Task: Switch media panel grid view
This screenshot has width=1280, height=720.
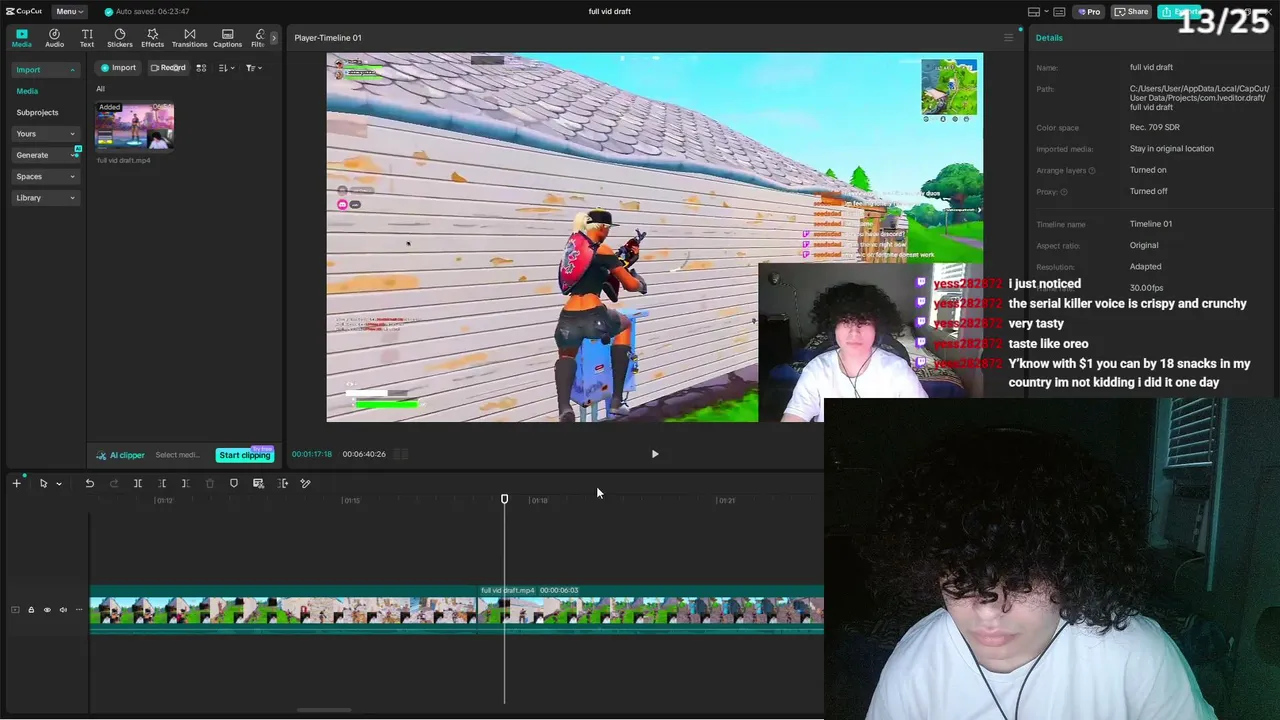Action: pyautogui.click(x=201, y=68)
